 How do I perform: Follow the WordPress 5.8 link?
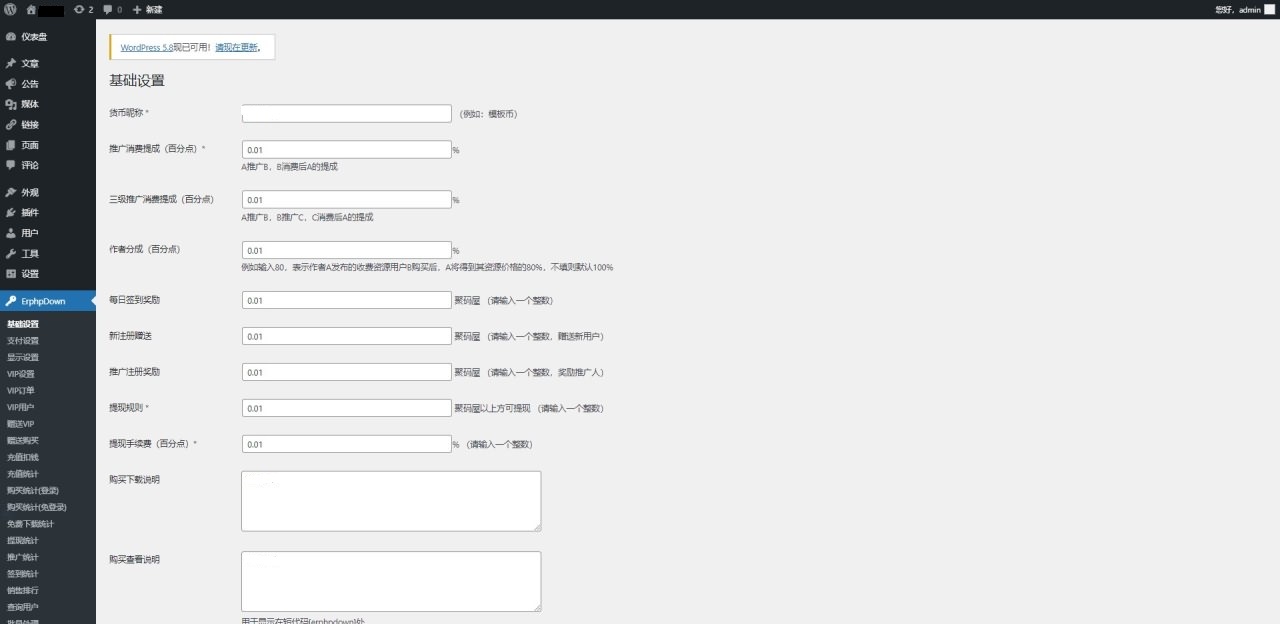[x=147, y=47]
